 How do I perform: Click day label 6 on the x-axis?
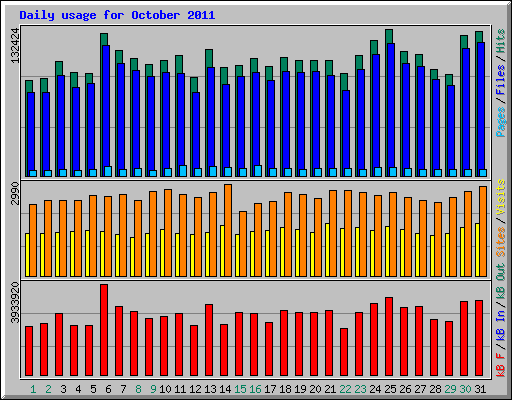coord(108,389)
